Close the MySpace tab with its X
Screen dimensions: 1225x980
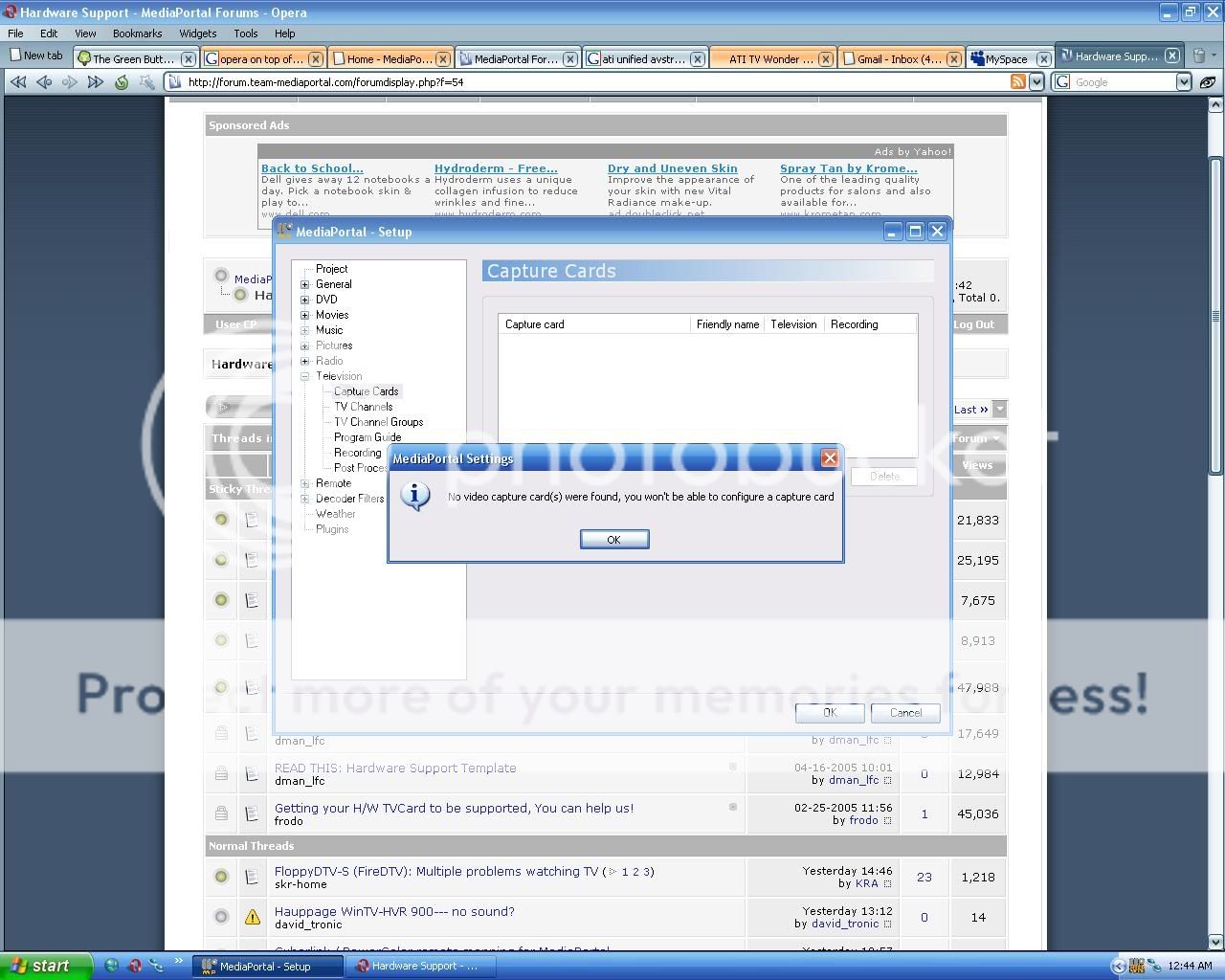click(x=1043, y=59)
